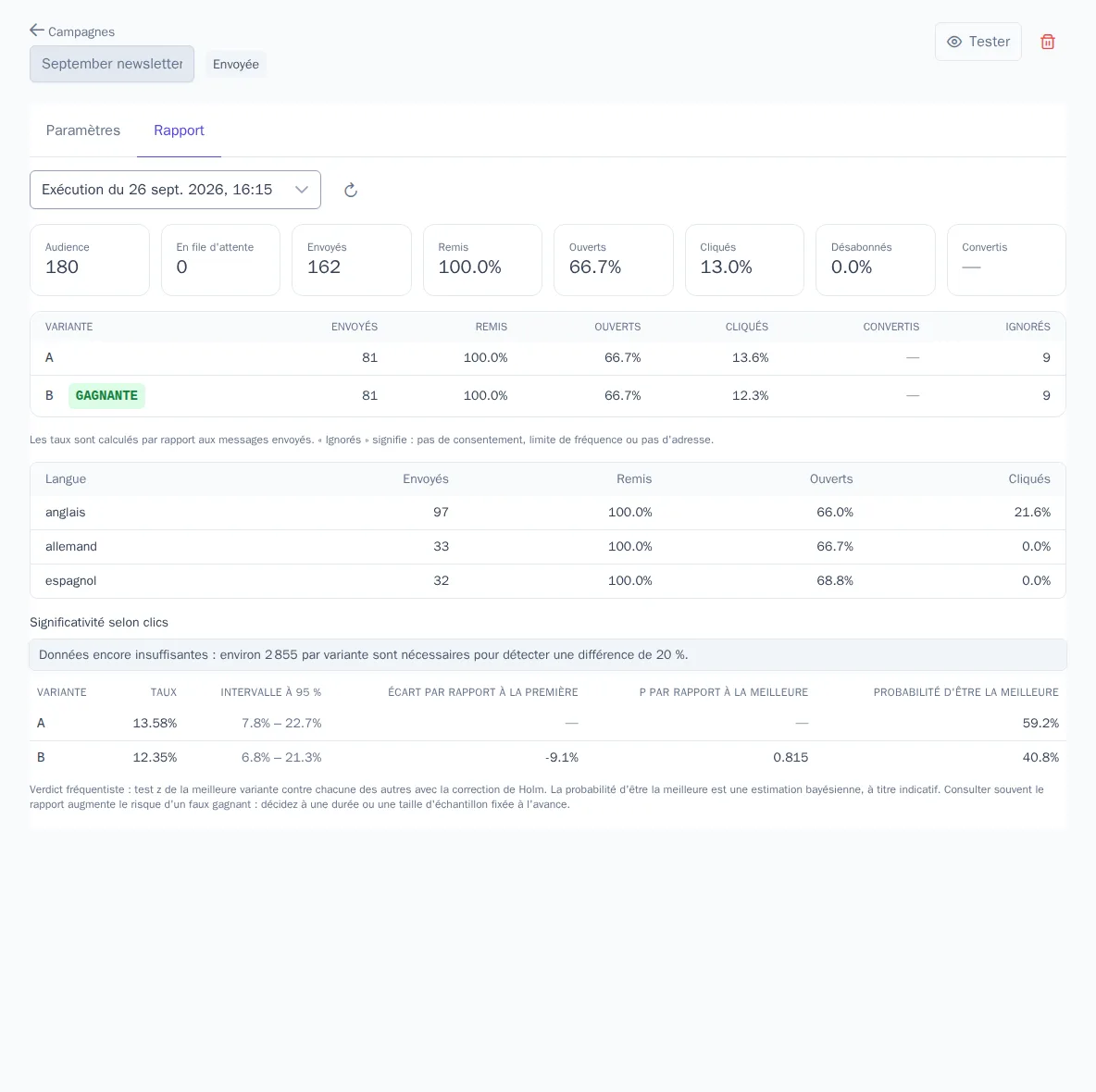This screenshot has height=1092, width=1096.
Task: Click the 59.2% probability of being best
Action: pyautogui.click(x=1040, y=723)
